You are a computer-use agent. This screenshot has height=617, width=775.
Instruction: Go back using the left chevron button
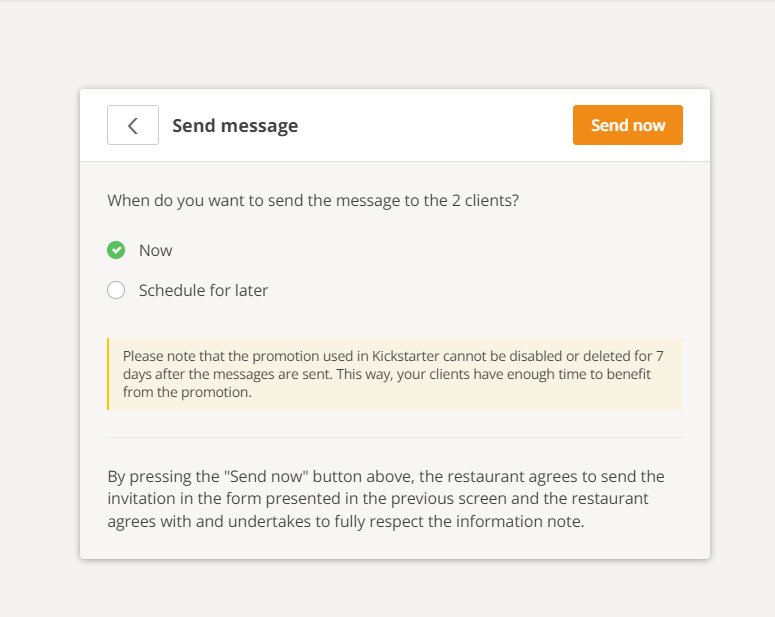click(132, 125)
